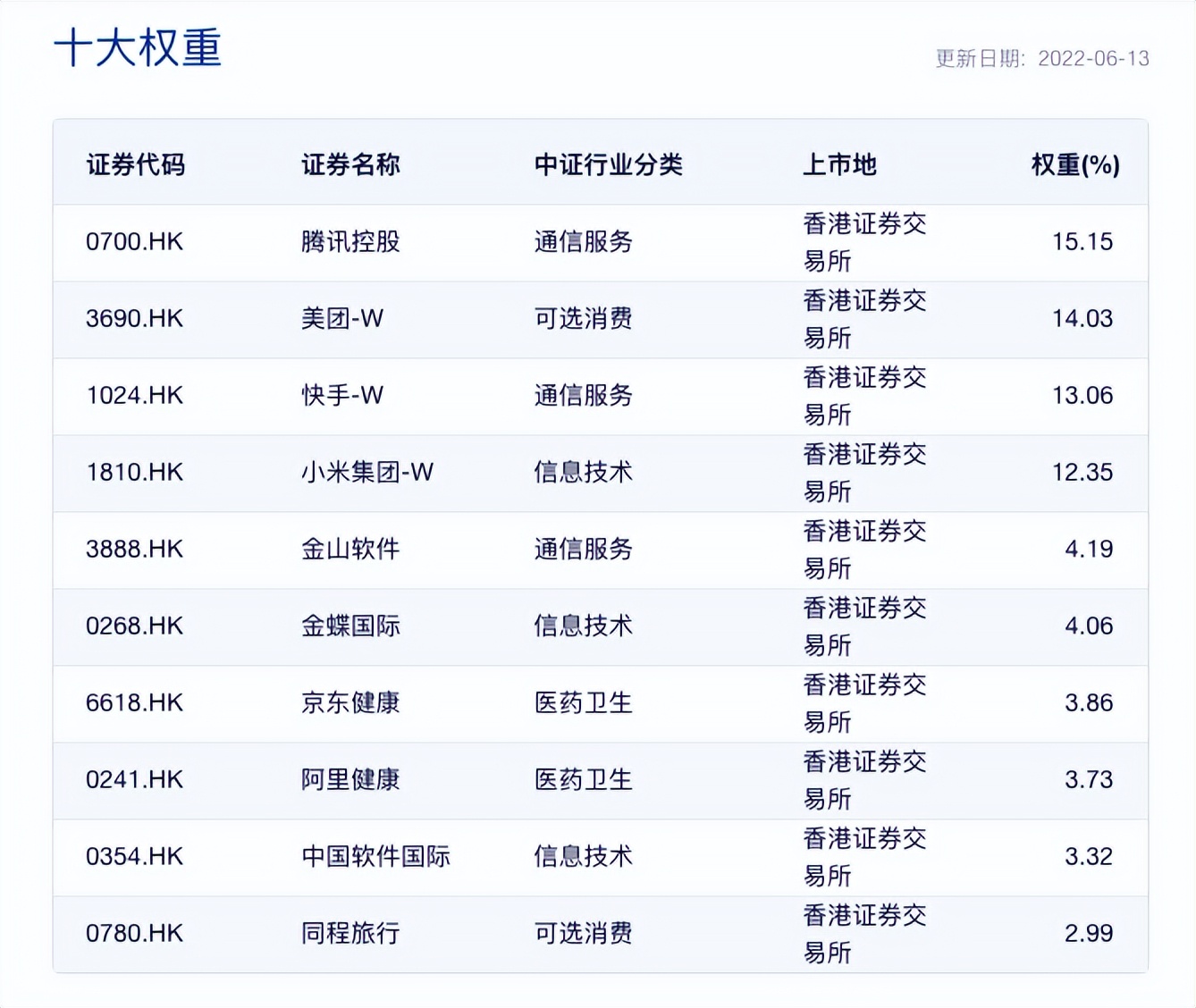Click the 小米集团-W name cell
Screen dimensions: 1196x1008
click(x=367, y=473)
